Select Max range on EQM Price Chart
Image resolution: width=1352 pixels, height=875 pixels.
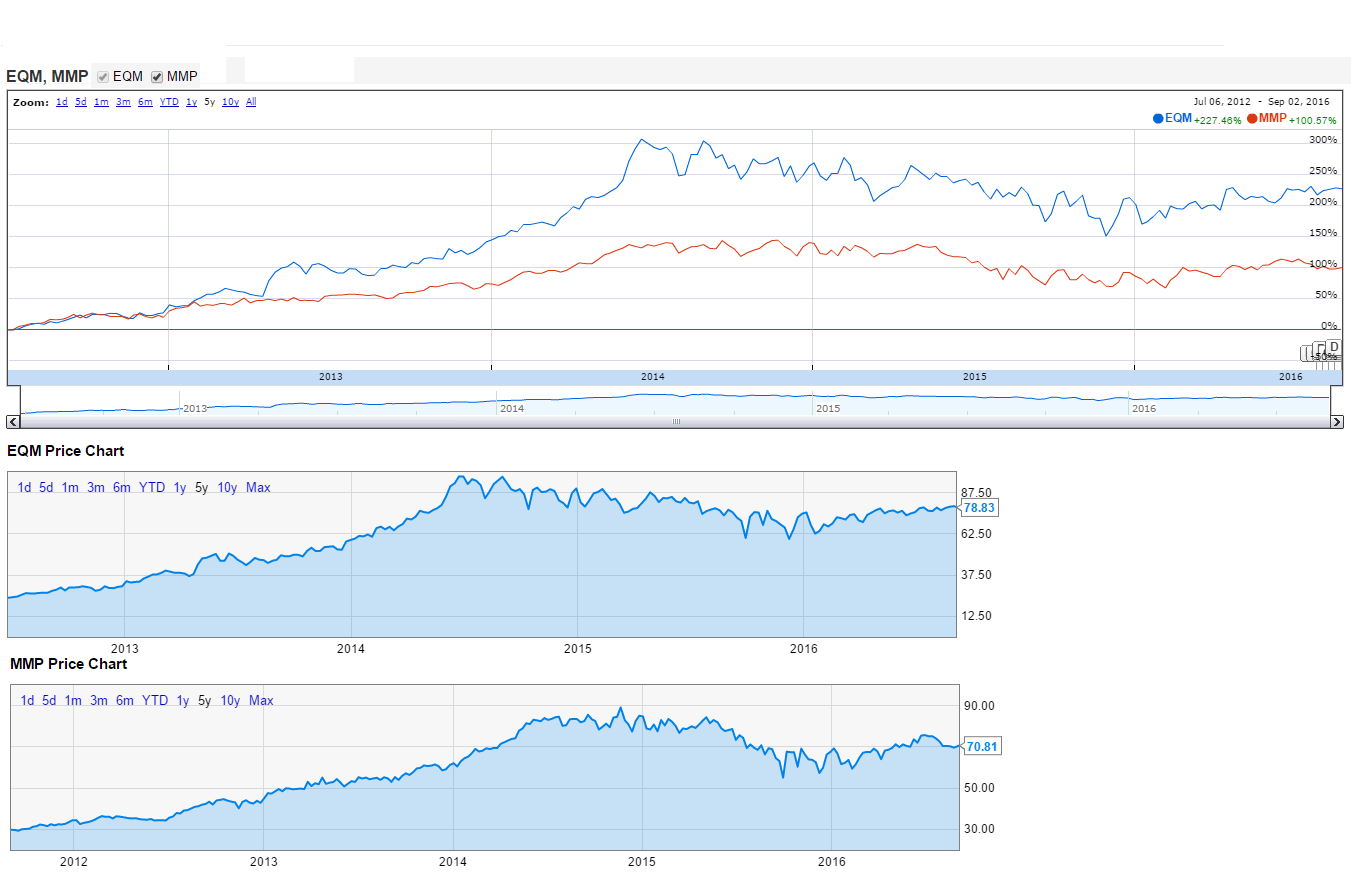coord(258,488)
